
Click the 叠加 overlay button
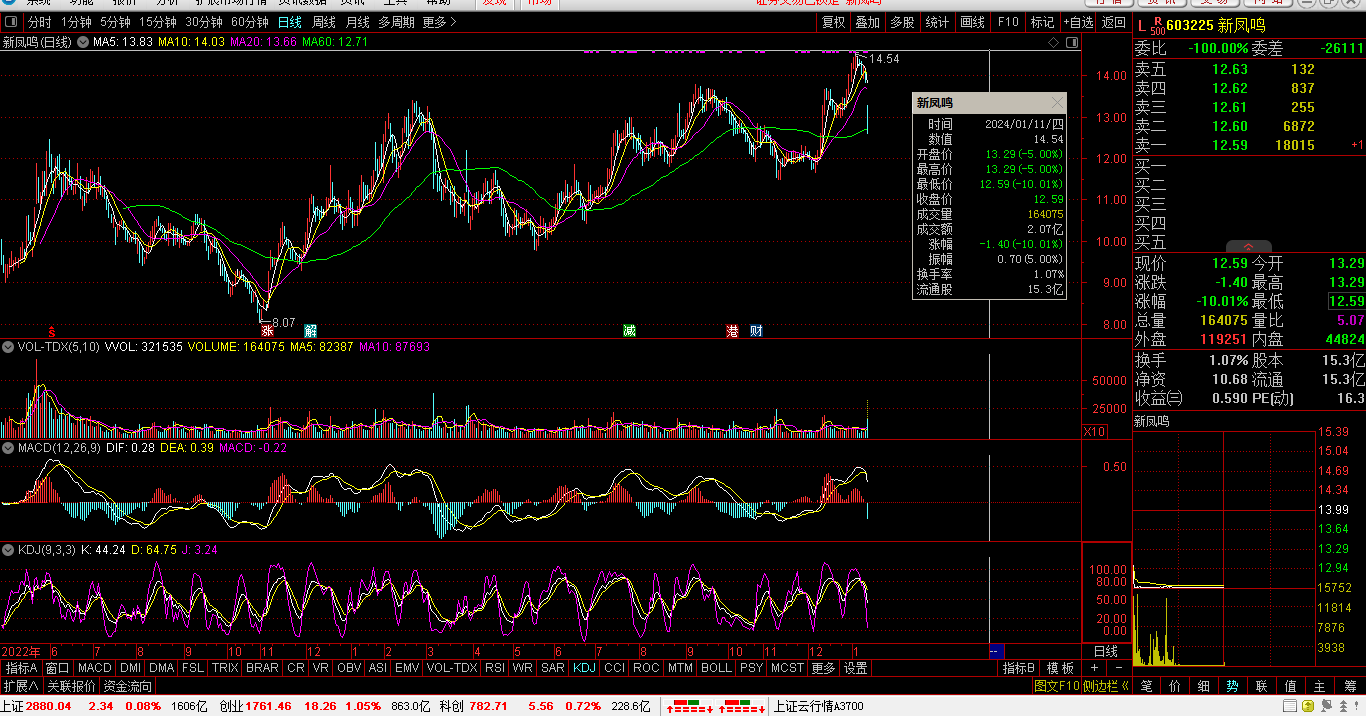[x=868, y=22]
